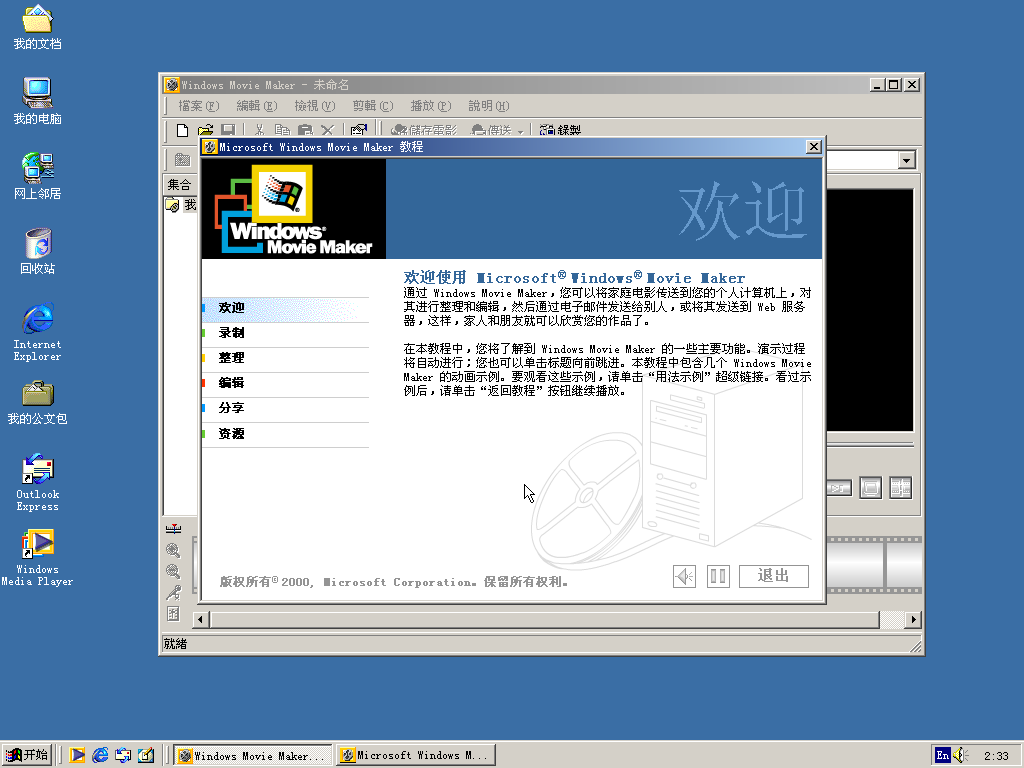Open 网上邻居 desktop icon

click(37, 176)
